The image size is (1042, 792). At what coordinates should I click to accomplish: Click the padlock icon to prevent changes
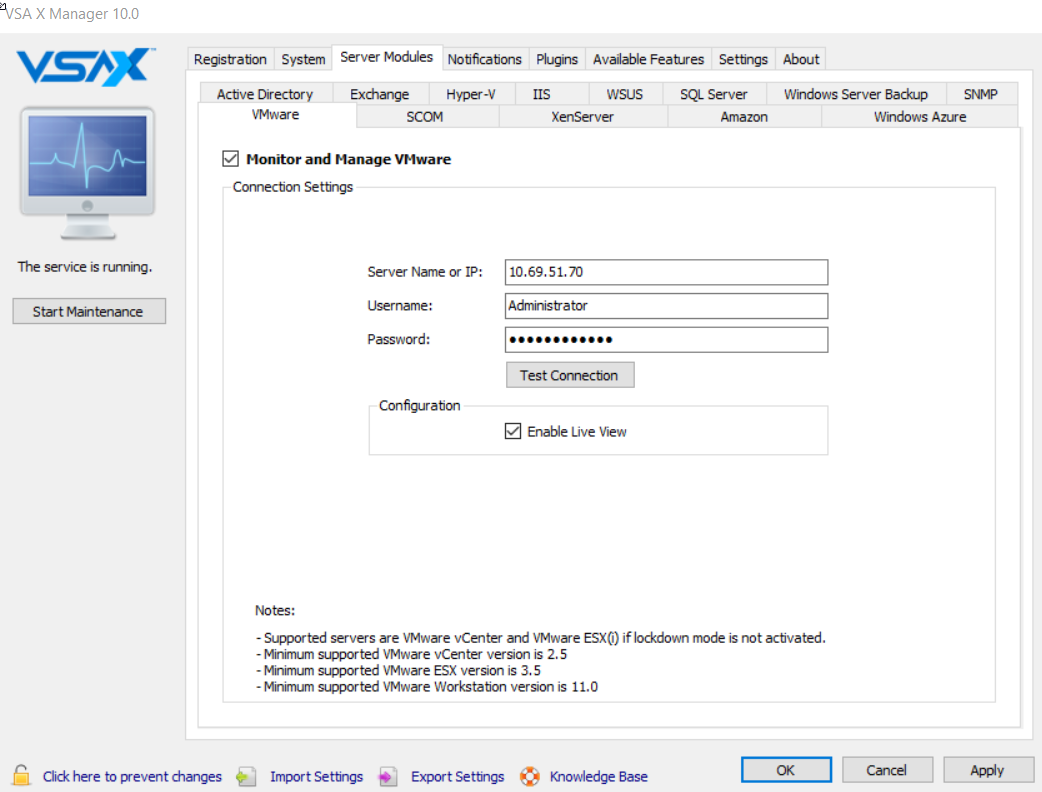click(x=21, y=775)
